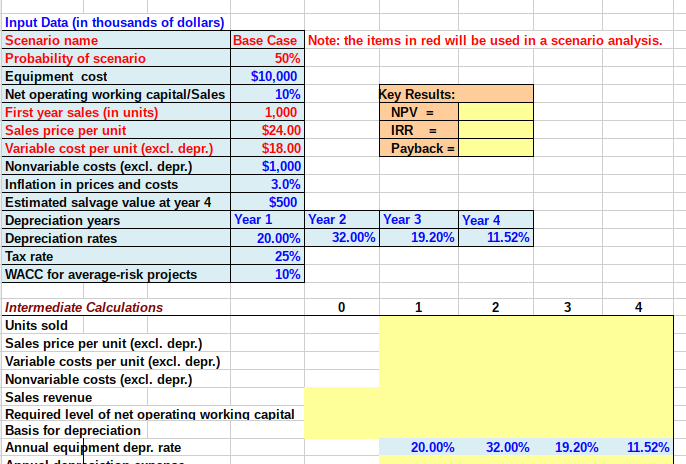Select the 3.0% inflation value cell
Image resolution: width=686 pixels, height=464 pixels.
267,184
